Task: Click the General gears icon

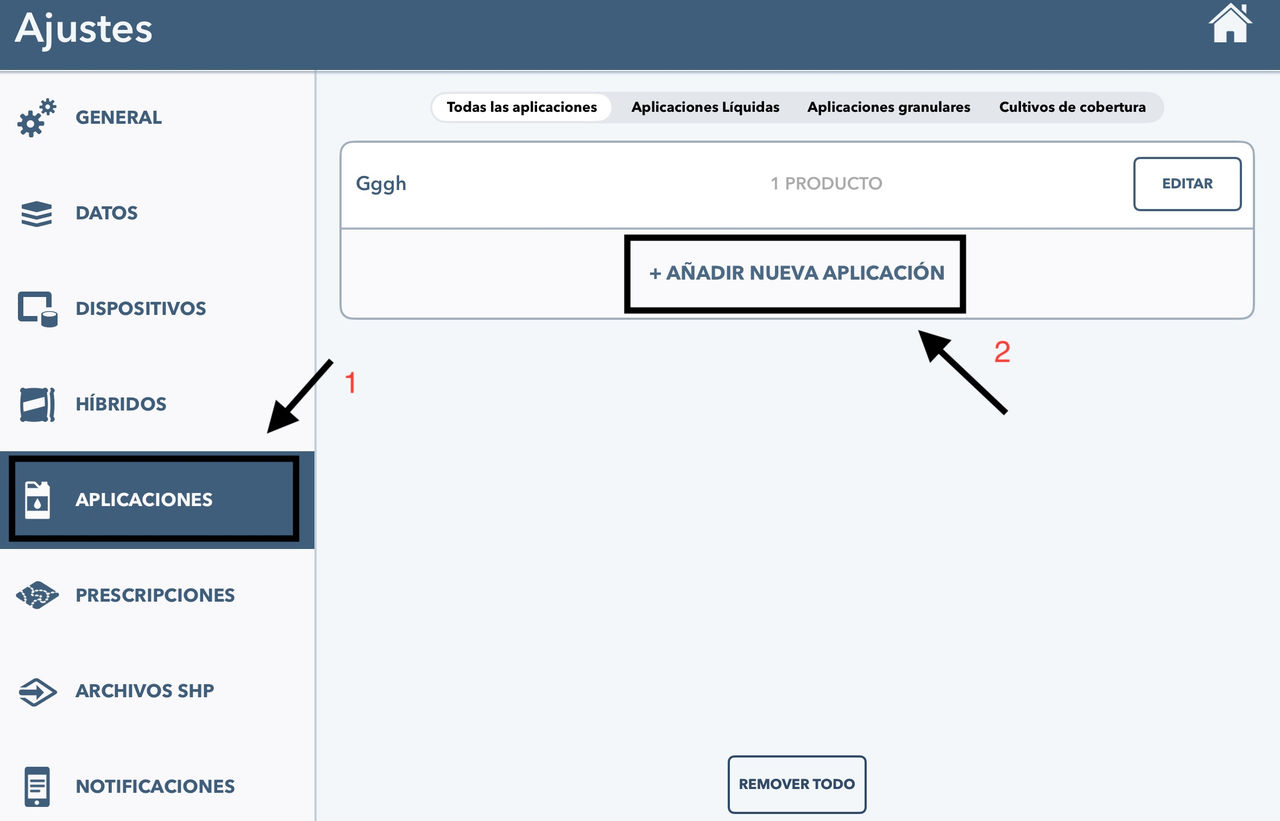Action: coord(37,118)
